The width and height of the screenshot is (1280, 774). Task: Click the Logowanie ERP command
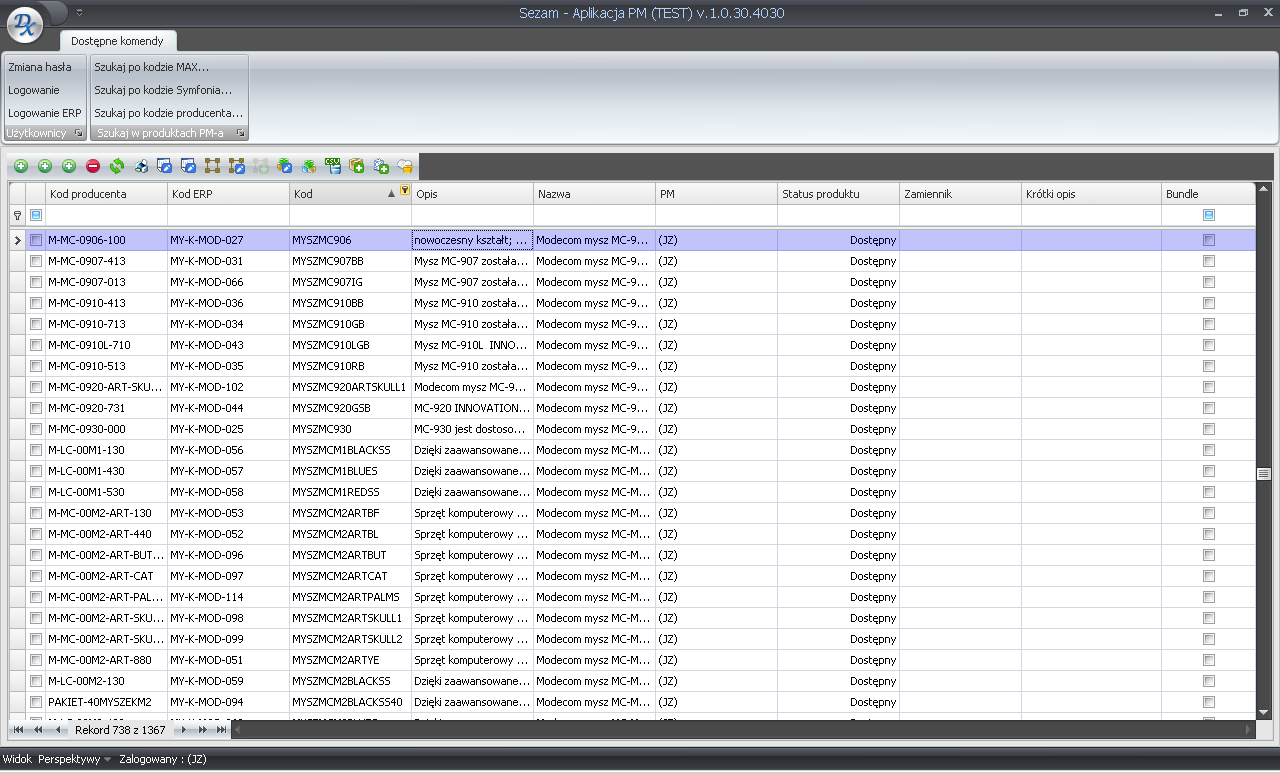(x=44, y=113)
